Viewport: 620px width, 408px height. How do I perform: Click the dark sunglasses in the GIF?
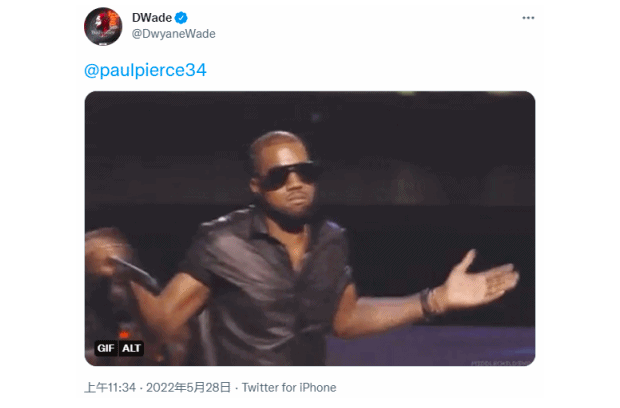pos(289,174)
